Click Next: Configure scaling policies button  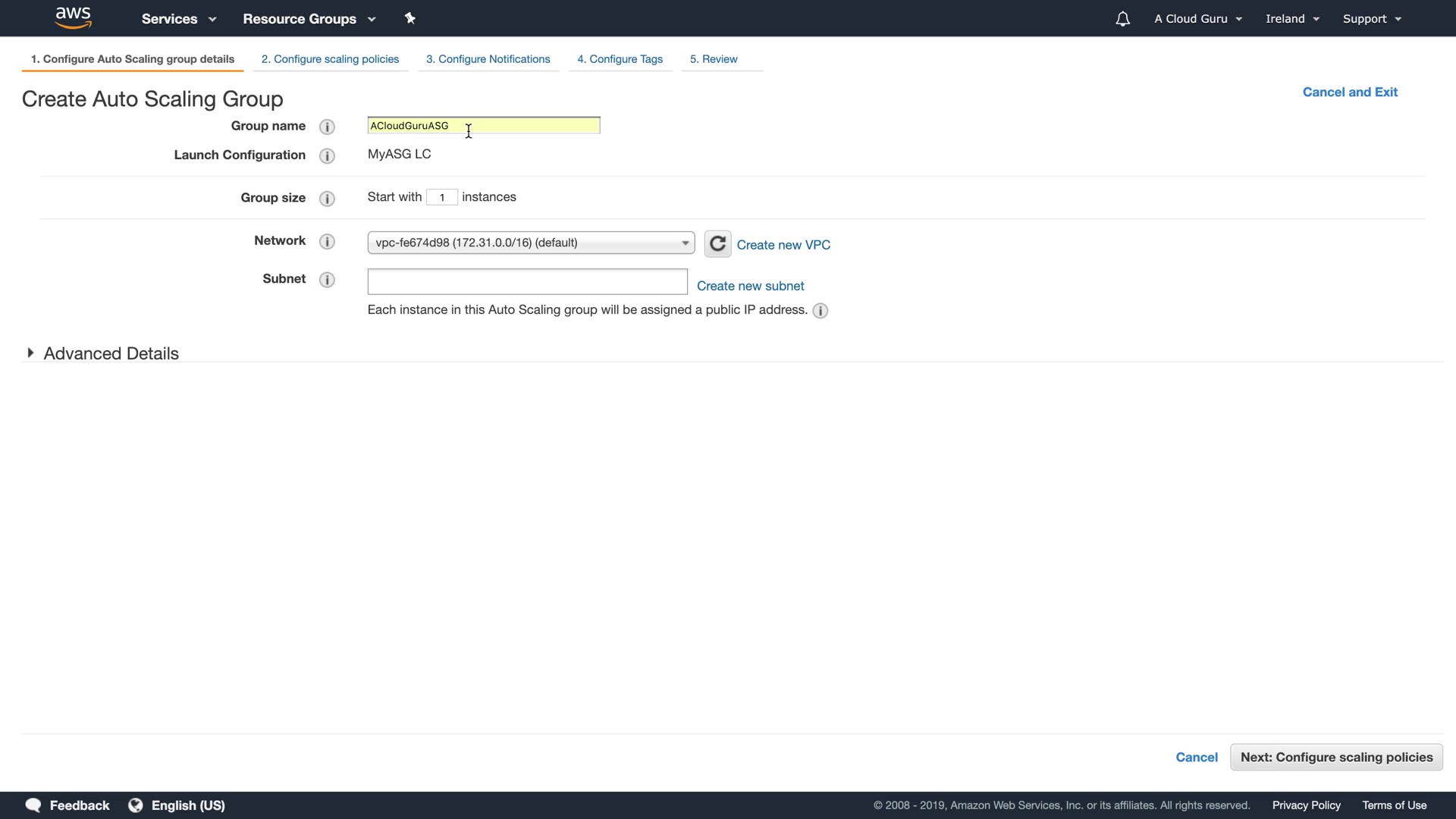1335,757
